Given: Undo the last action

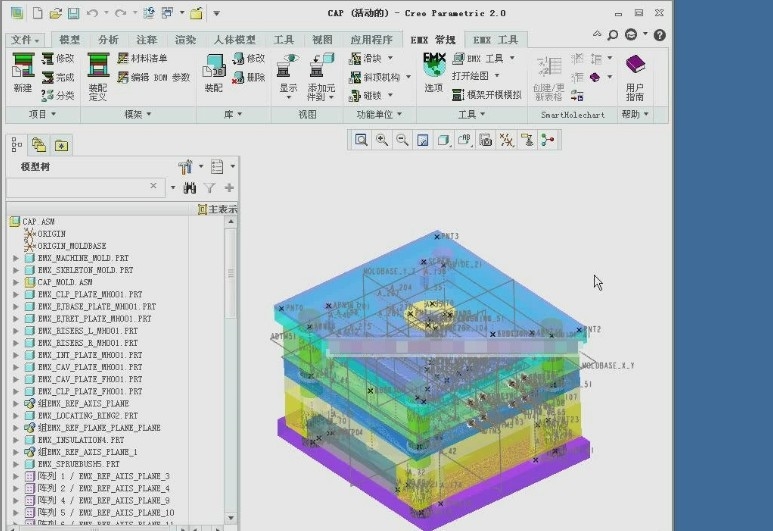Looking at the screenshot, I should click(92, 13).
